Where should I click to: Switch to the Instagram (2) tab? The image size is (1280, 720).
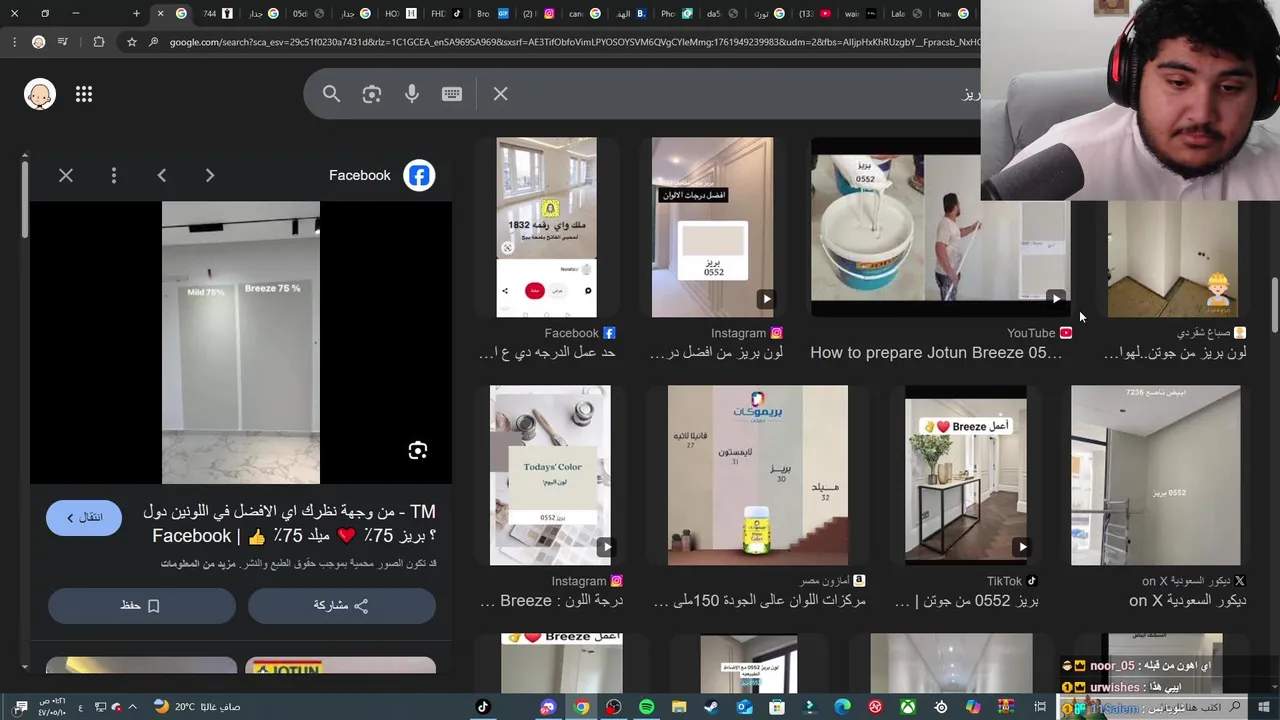539,13
